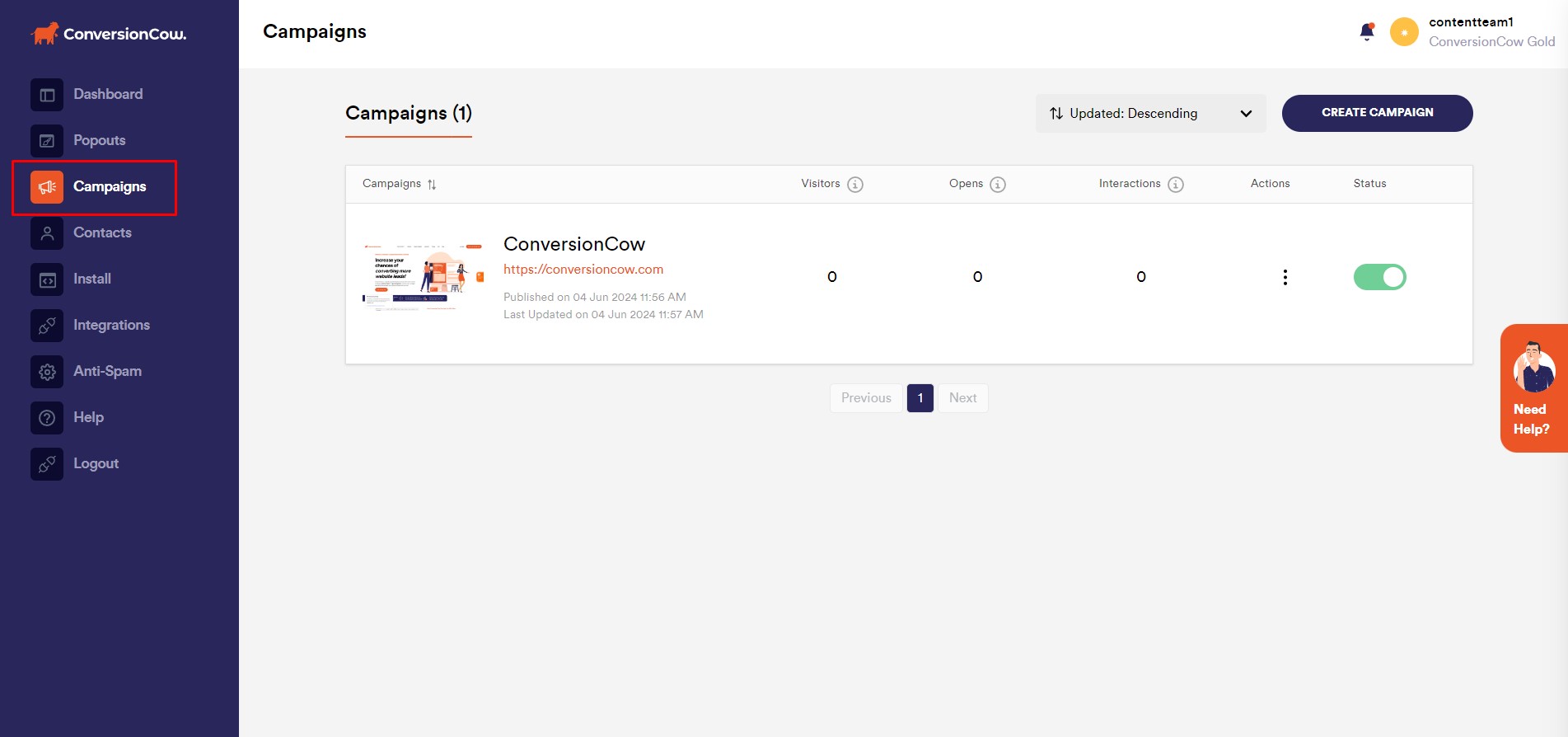Open the ConversionCow campaign title
The height and width of the screenshot is (737, 1568).
click(x=574, y=244)
